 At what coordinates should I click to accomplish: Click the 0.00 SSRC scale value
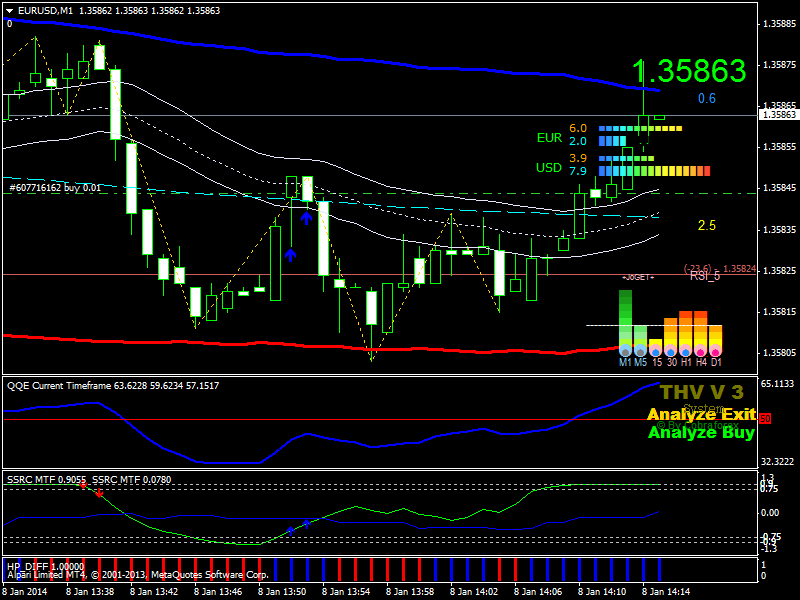pyautogui.click(x=770, y=513)
